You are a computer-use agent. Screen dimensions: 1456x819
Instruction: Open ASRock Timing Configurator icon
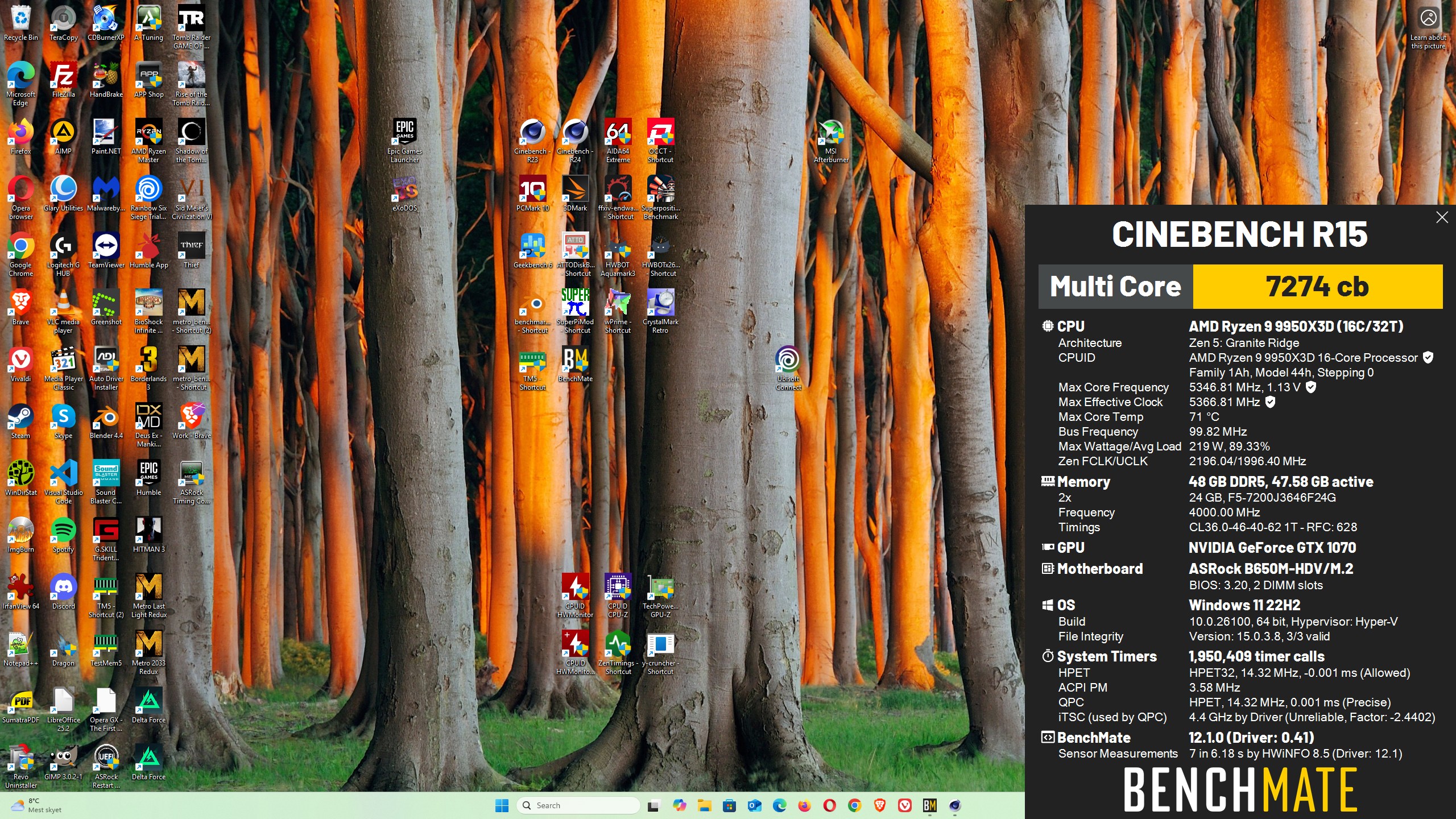click(191, 482)
